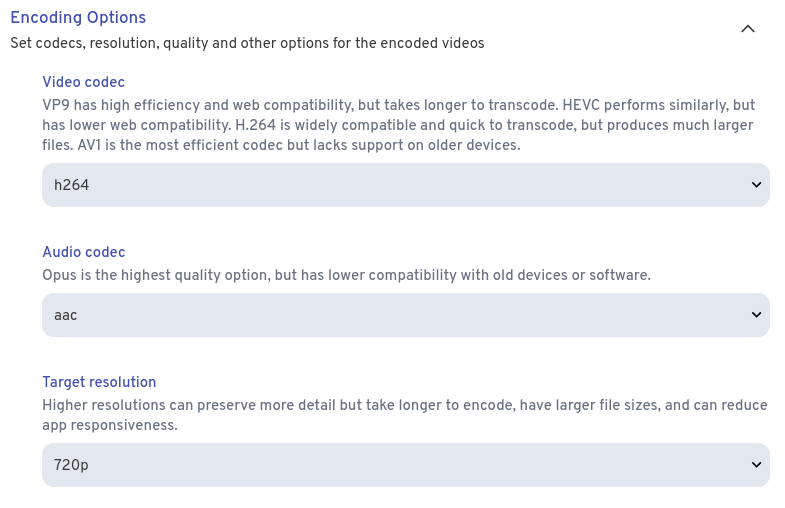This screenshot has width=785, height=508.
Task: Click the arrow on the 720p dropdown
Action: [755, 465]
